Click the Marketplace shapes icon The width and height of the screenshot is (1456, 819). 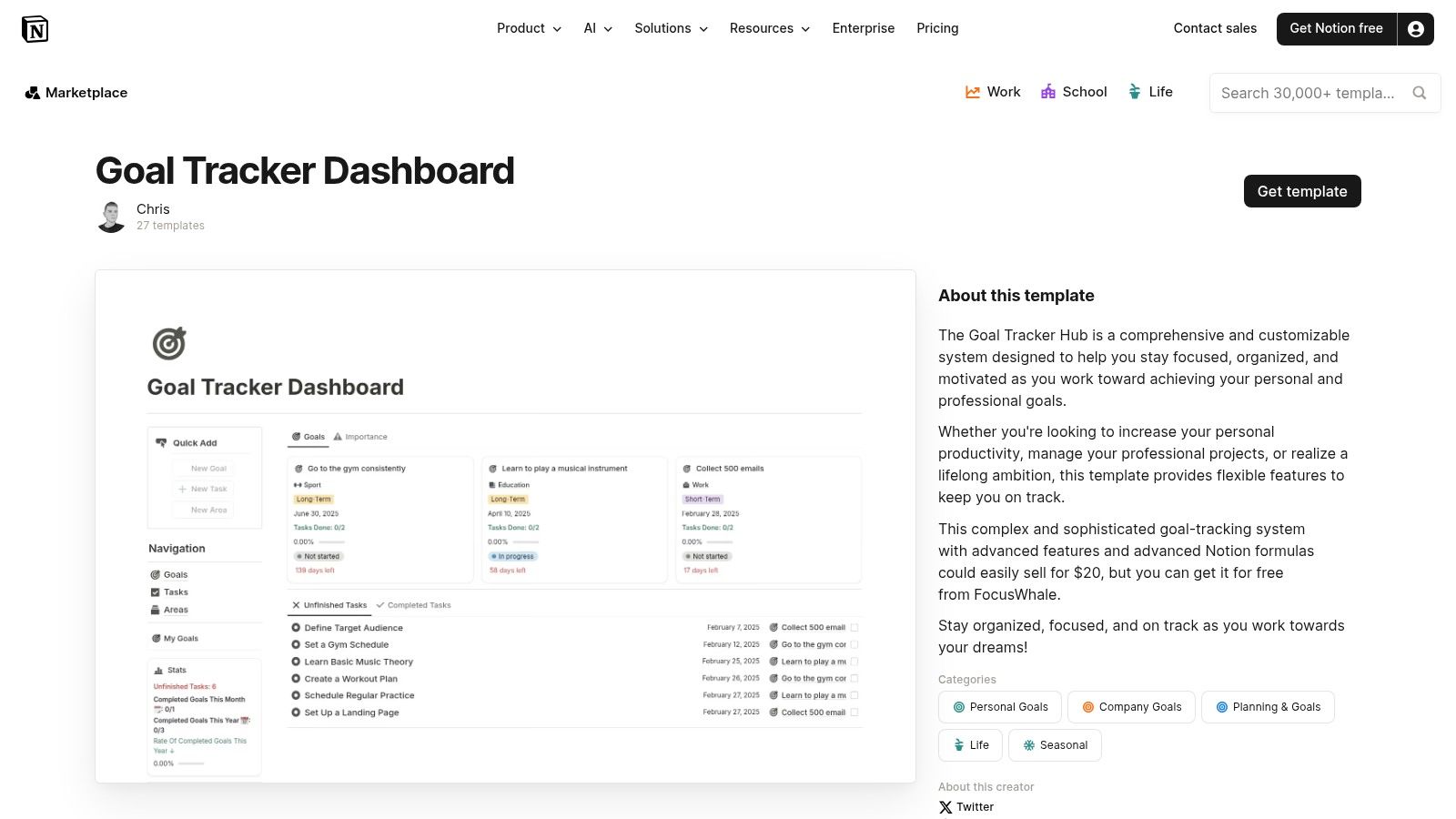point(33,93)
